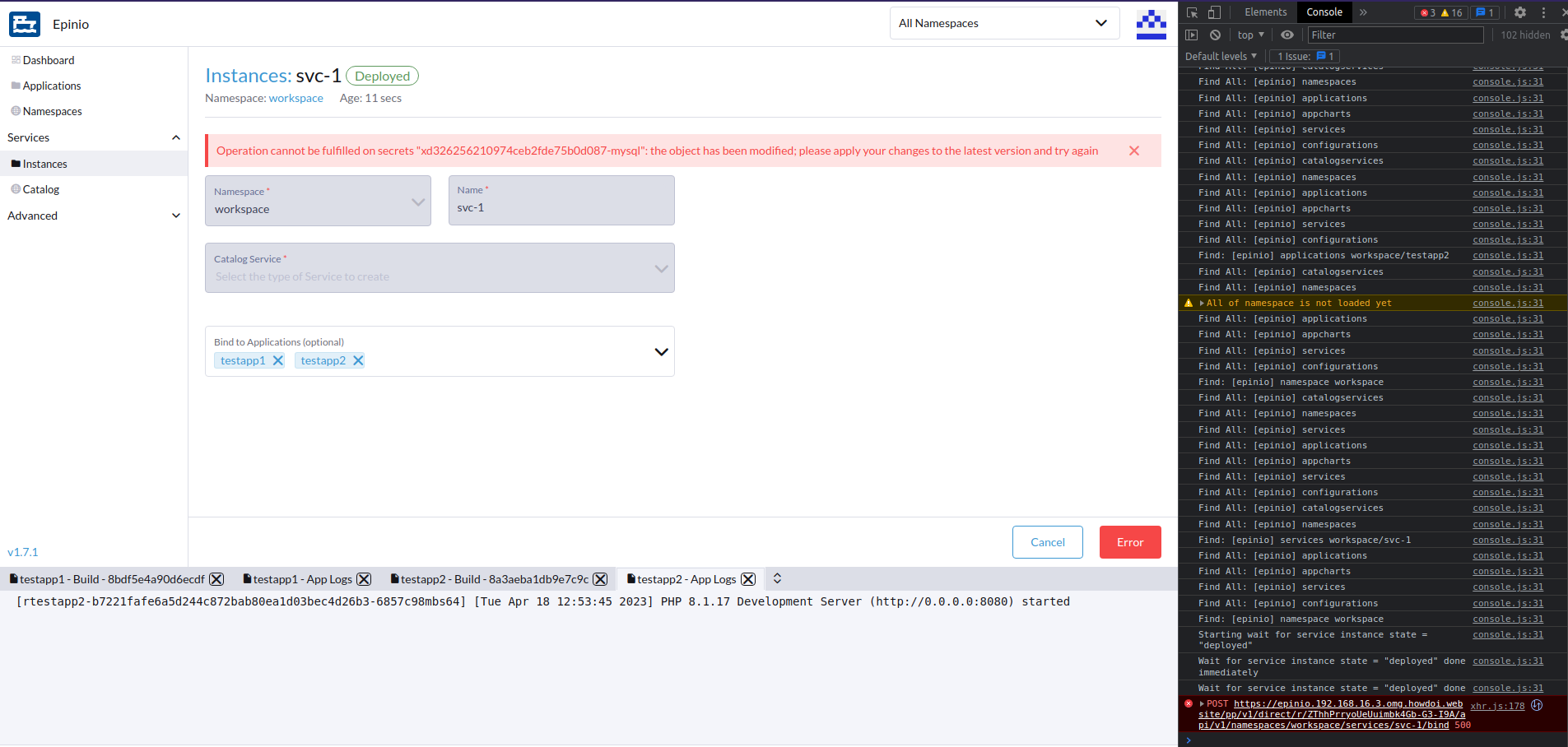Open the Epinio home logo
The height and width of the screenshot is (747, 1568).
point(25,24)
